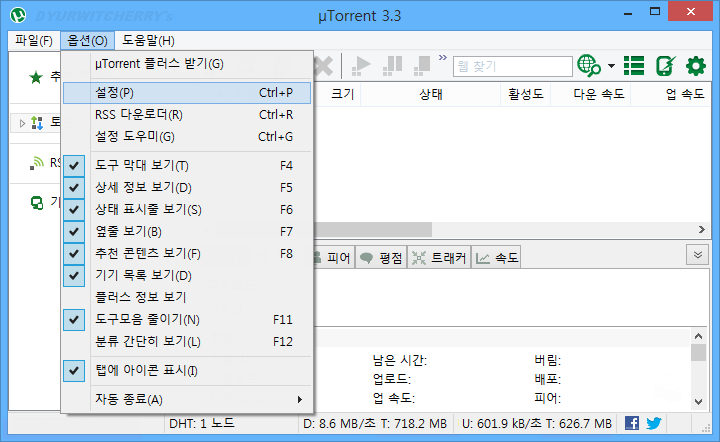Click detail pane scrollbar up arrow
This screenshot has height=442, width=720.
click(x=698, y=336)
